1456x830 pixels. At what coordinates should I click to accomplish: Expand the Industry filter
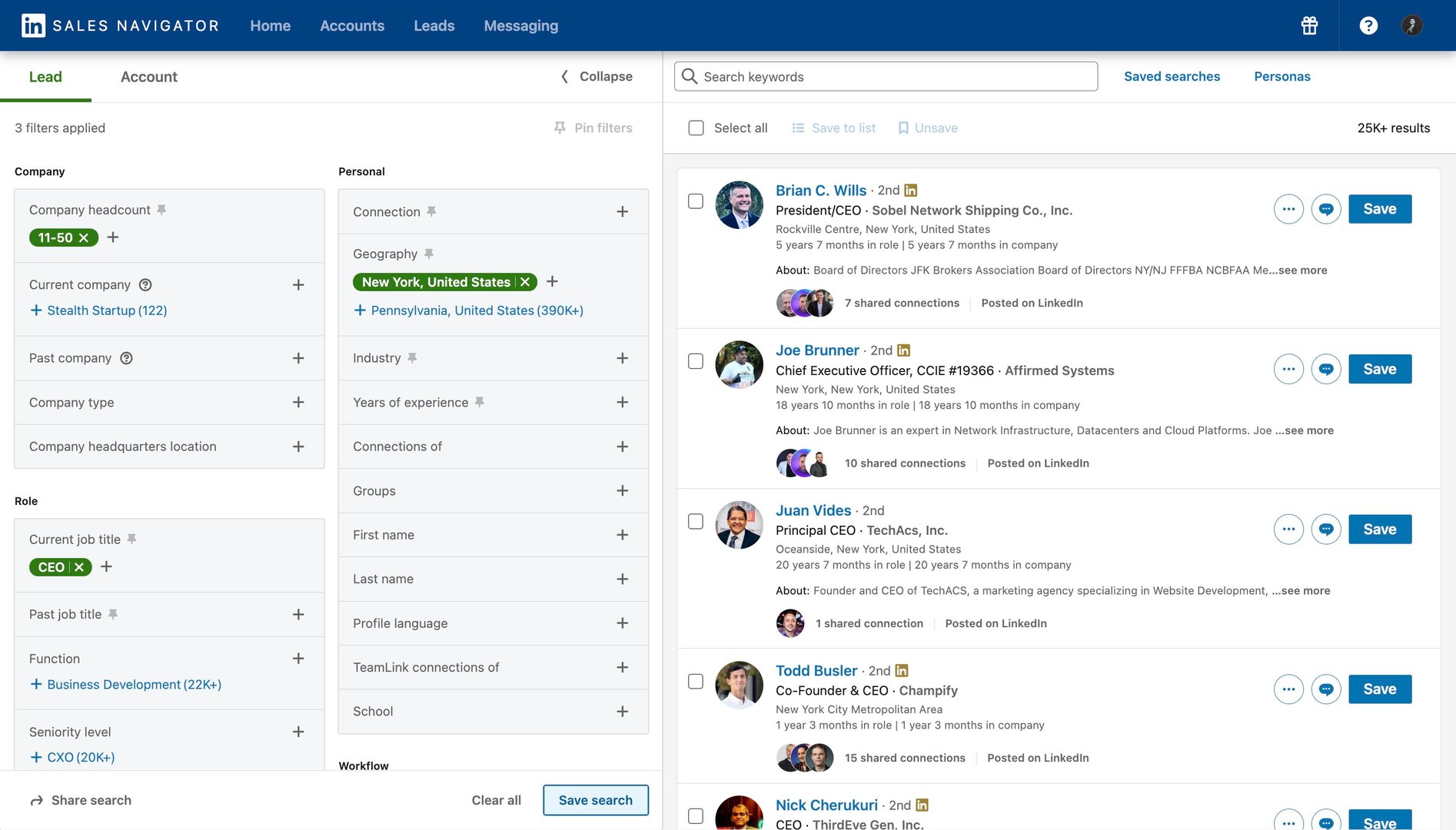[623, 358]
